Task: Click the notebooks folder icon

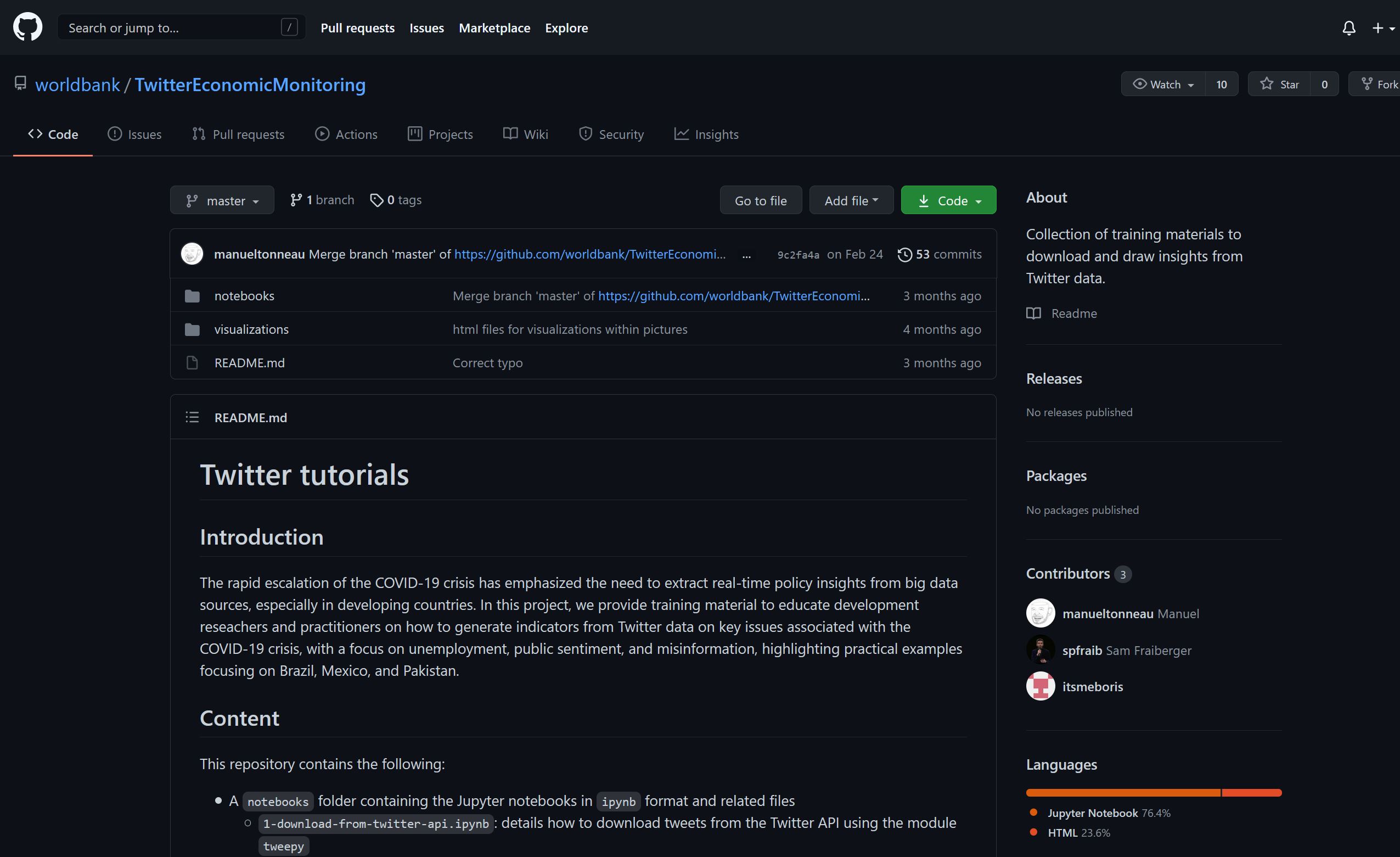Action: coord(192,296)
